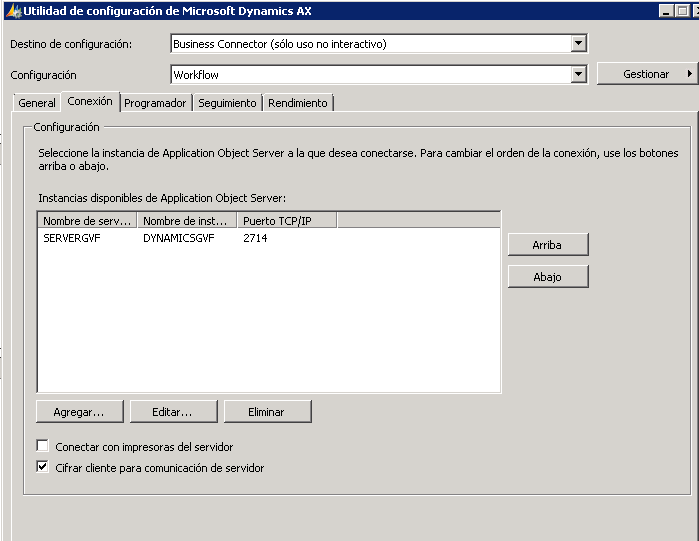The width and height of the screenshot is (699, 541).
Task: Click the Eliminar button
Action: 267,412
